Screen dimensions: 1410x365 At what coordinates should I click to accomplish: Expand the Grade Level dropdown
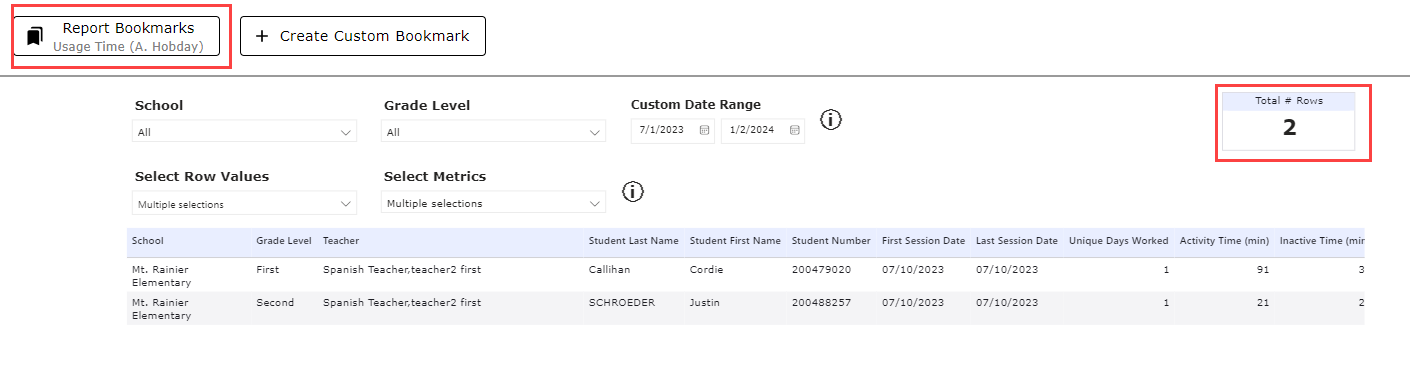point(493,132)
